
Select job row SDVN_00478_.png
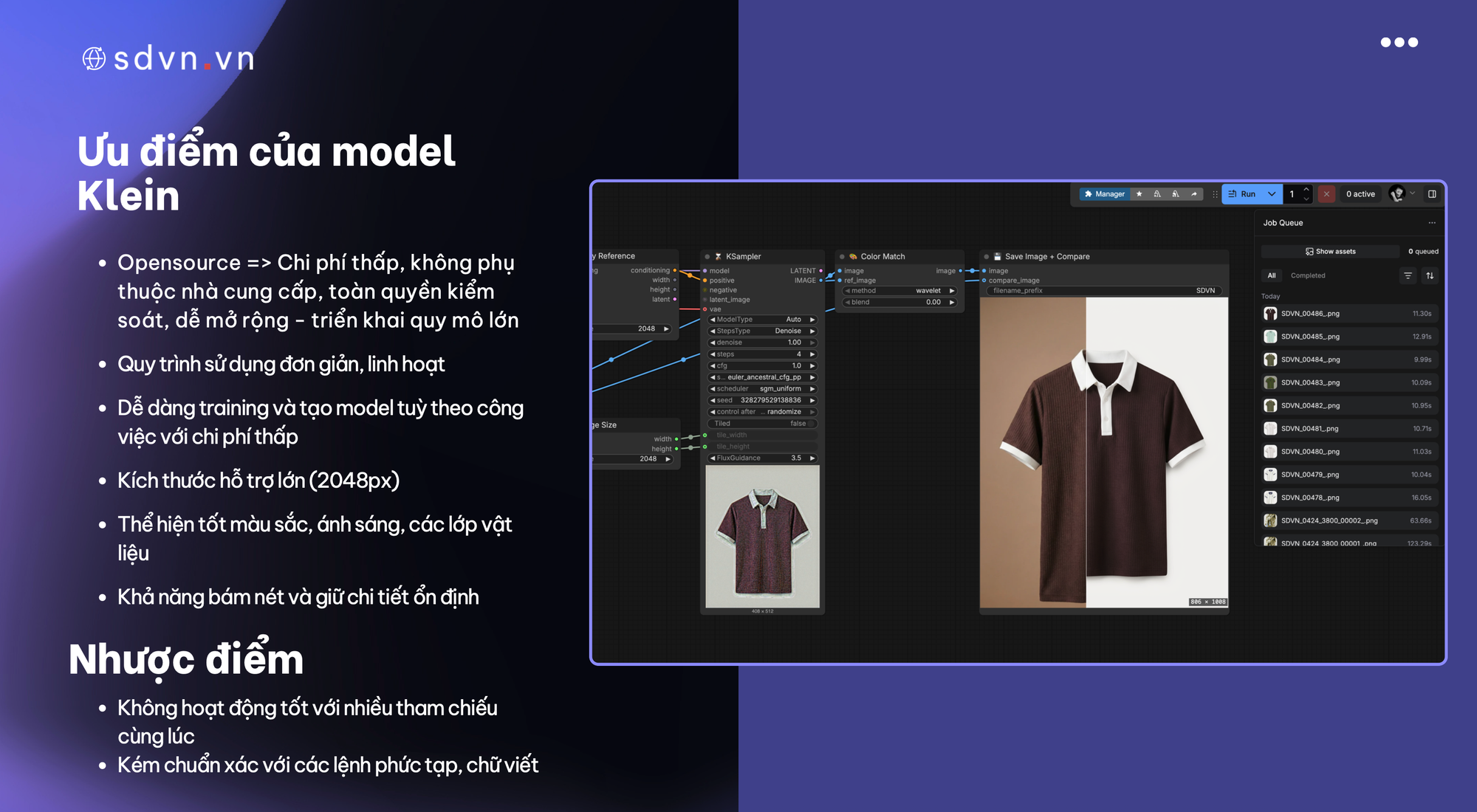coord(1350,498)
